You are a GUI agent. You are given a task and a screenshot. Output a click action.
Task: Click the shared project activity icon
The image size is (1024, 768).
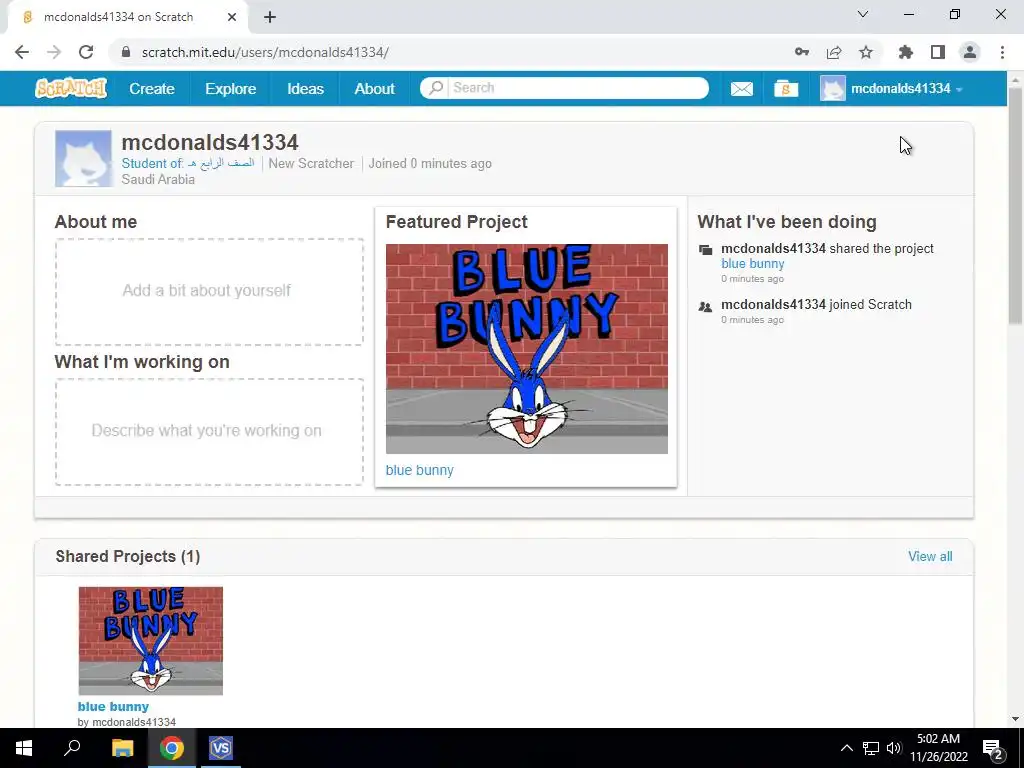[x=705, y=249]
